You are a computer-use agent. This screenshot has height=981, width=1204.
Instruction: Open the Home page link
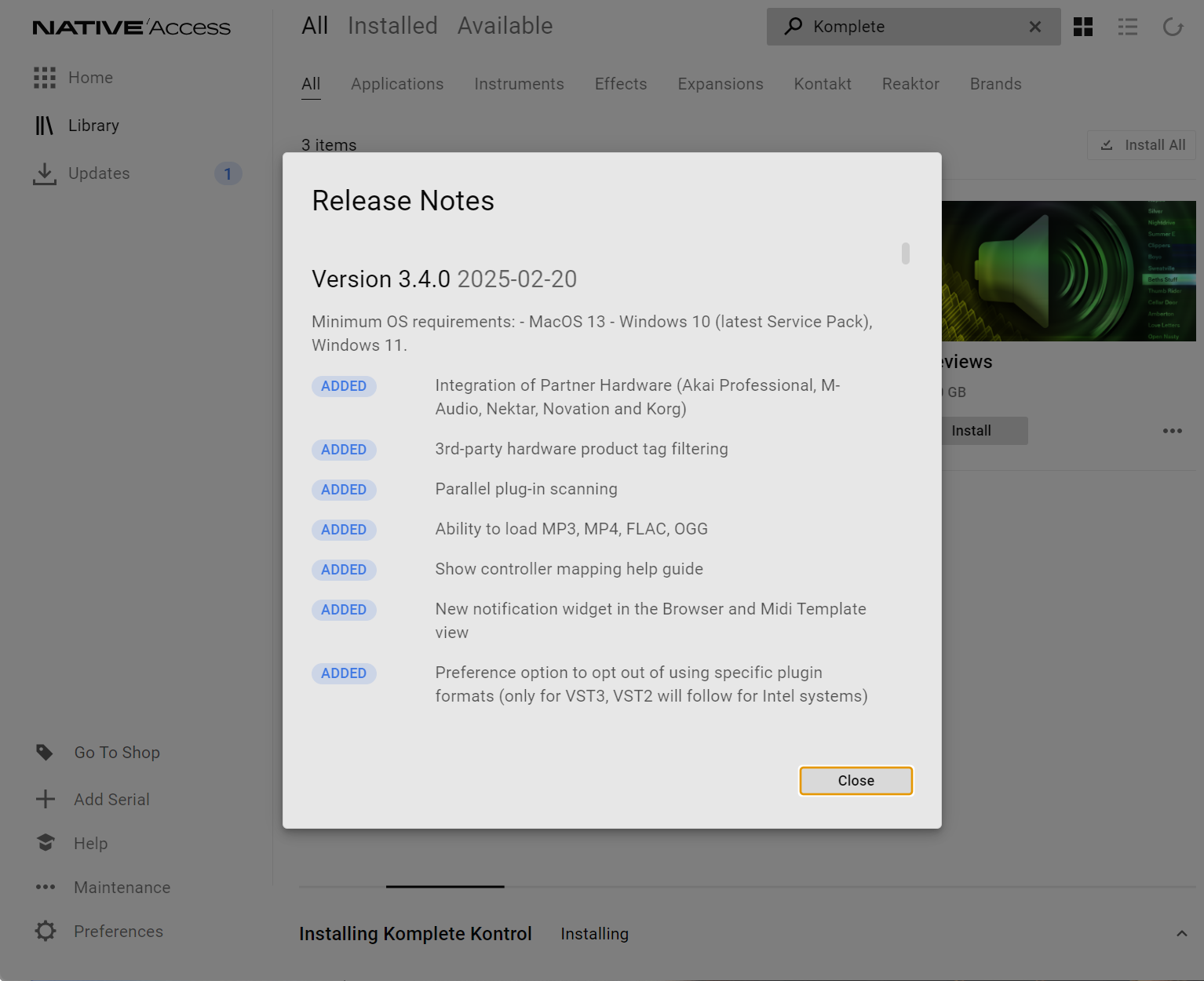pyautogui.click(x=90, y=78)
